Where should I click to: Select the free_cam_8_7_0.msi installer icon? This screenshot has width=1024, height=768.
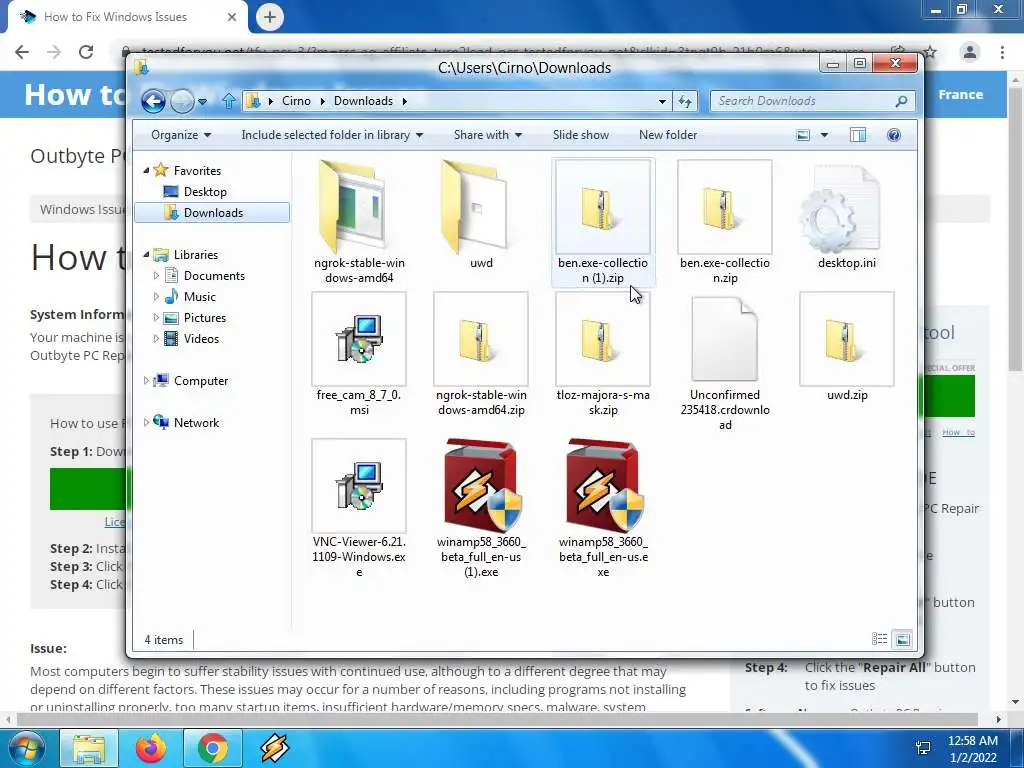(x=359, y=339)
